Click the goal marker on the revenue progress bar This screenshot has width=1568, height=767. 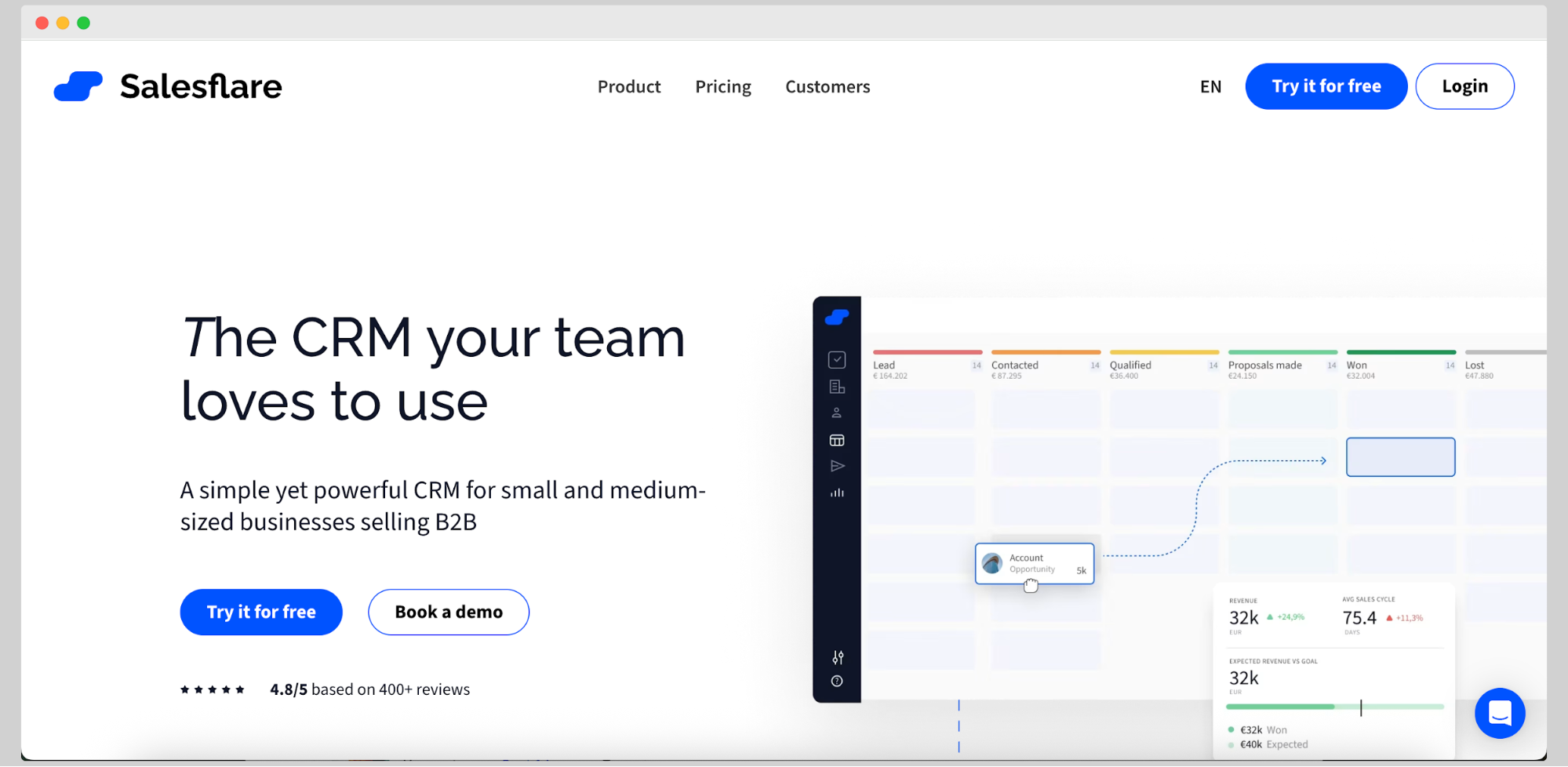click(x=1361, y=707)
